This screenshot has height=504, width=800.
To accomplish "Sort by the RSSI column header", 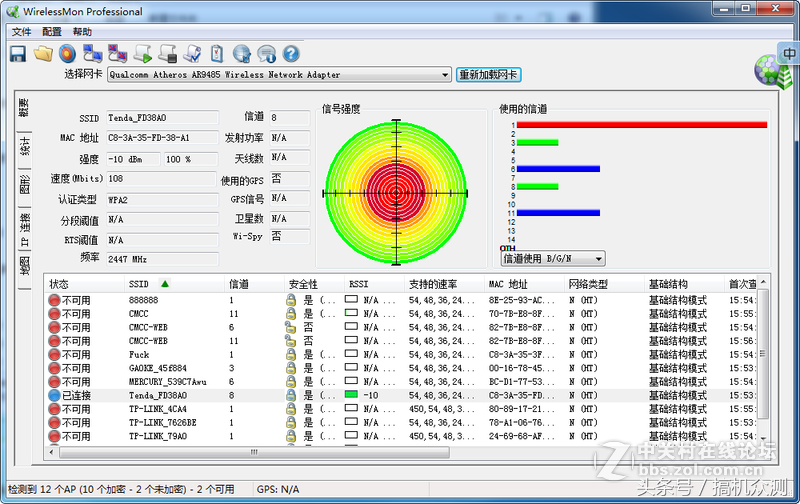I will click(x=374, y=284).
